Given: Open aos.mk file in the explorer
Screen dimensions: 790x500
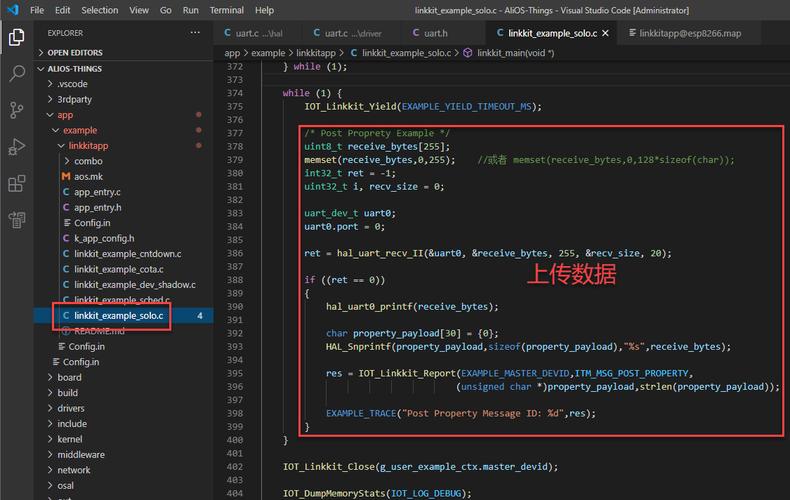Looking at the screenshot, I should point(88,176).
